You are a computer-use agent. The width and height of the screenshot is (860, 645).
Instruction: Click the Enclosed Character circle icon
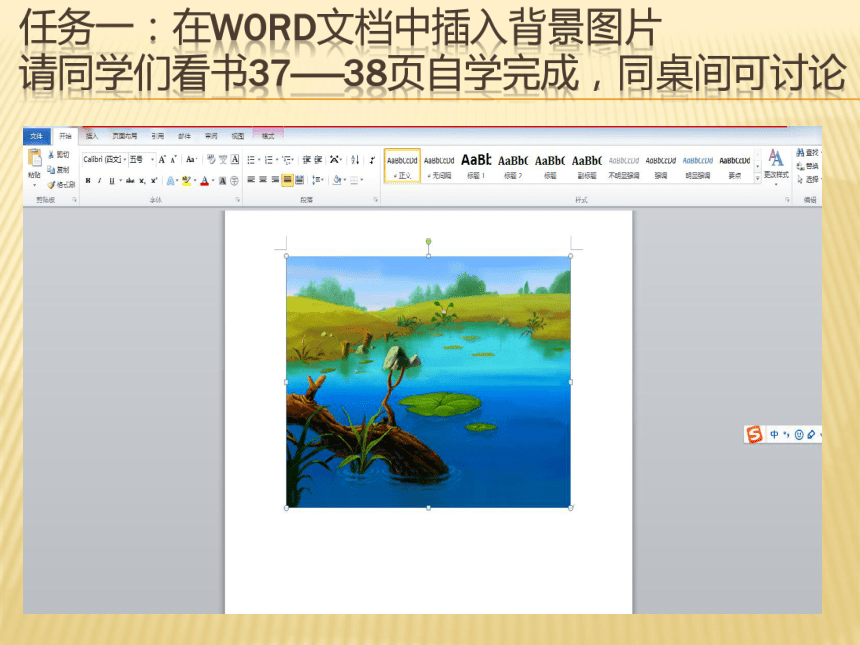pyautogui.click(x=235, y=180)
